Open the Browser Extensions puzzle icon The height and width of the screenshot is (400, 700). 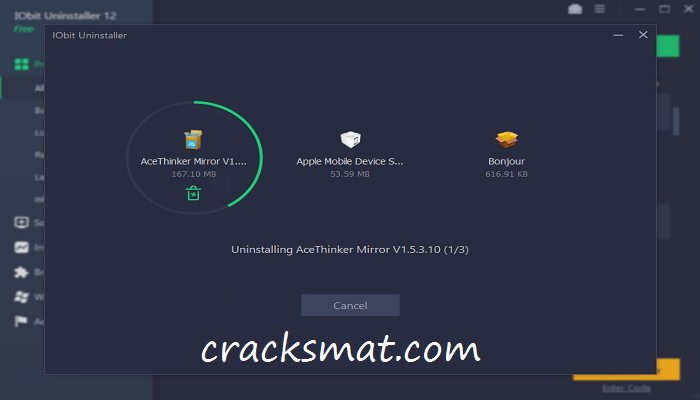(x=21, y=272)
